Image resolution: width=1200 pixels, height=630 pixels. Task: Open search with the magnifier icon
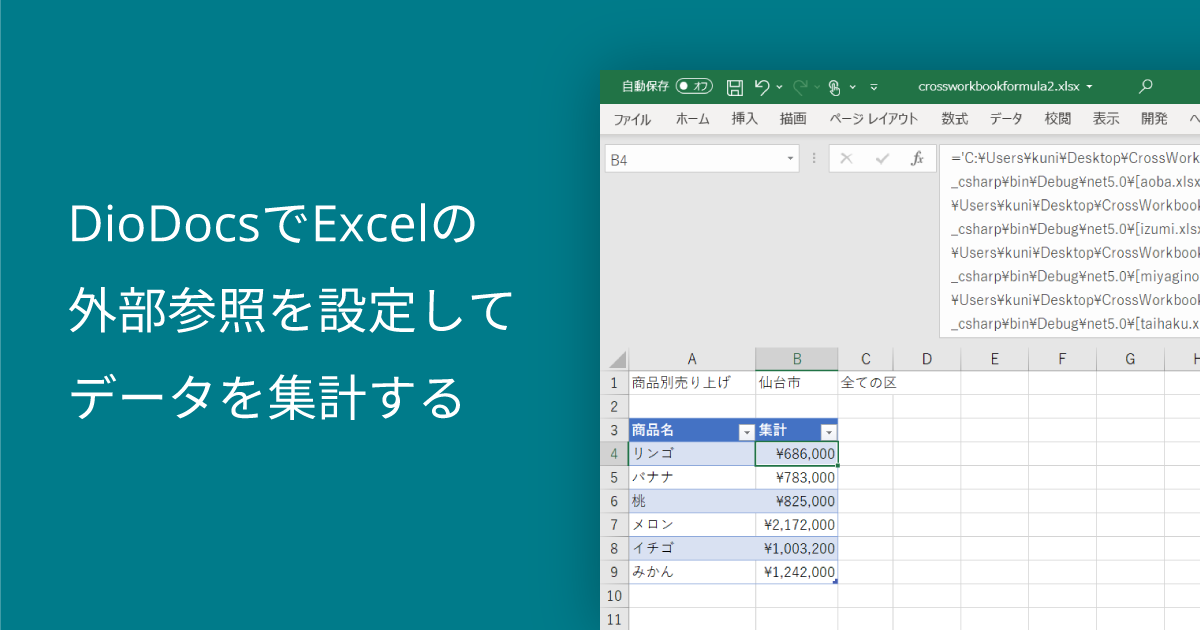click(x=1147, y=85)
